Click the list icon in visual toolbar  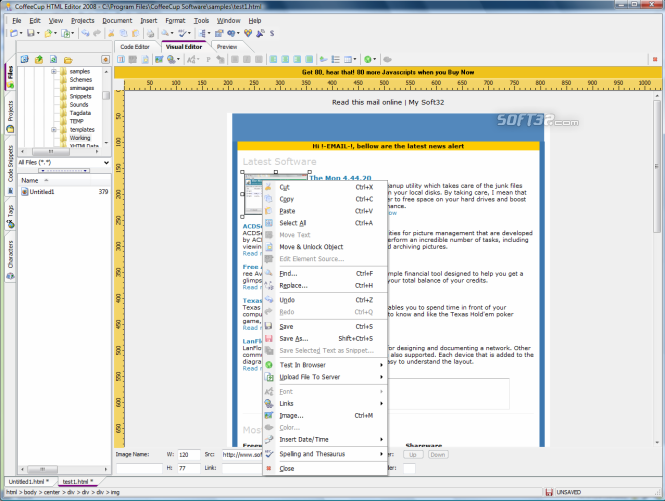[x=335, y=59]
